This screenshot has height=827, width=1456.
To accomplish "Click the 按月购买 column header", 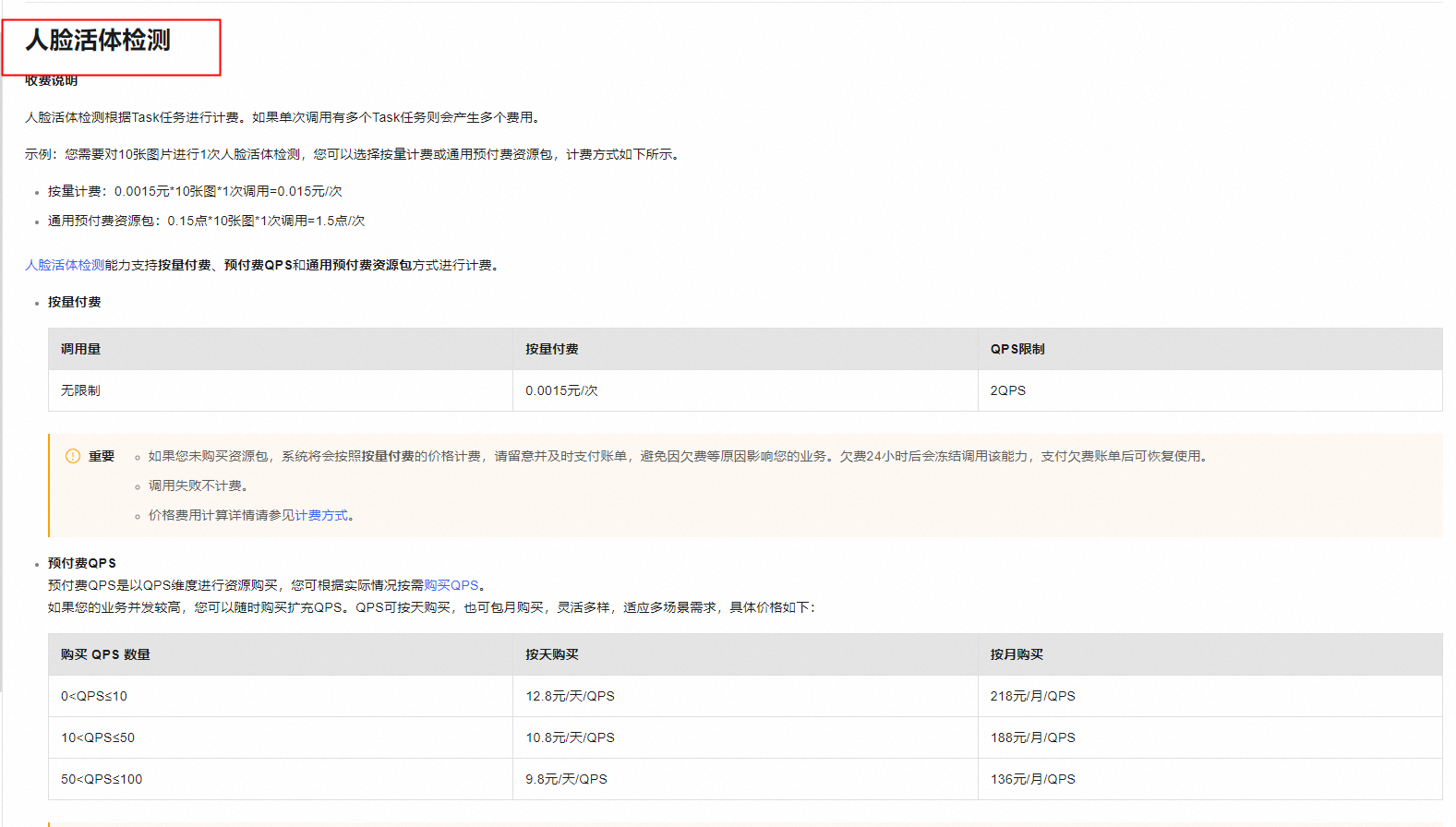I will tap(1210, 654).
